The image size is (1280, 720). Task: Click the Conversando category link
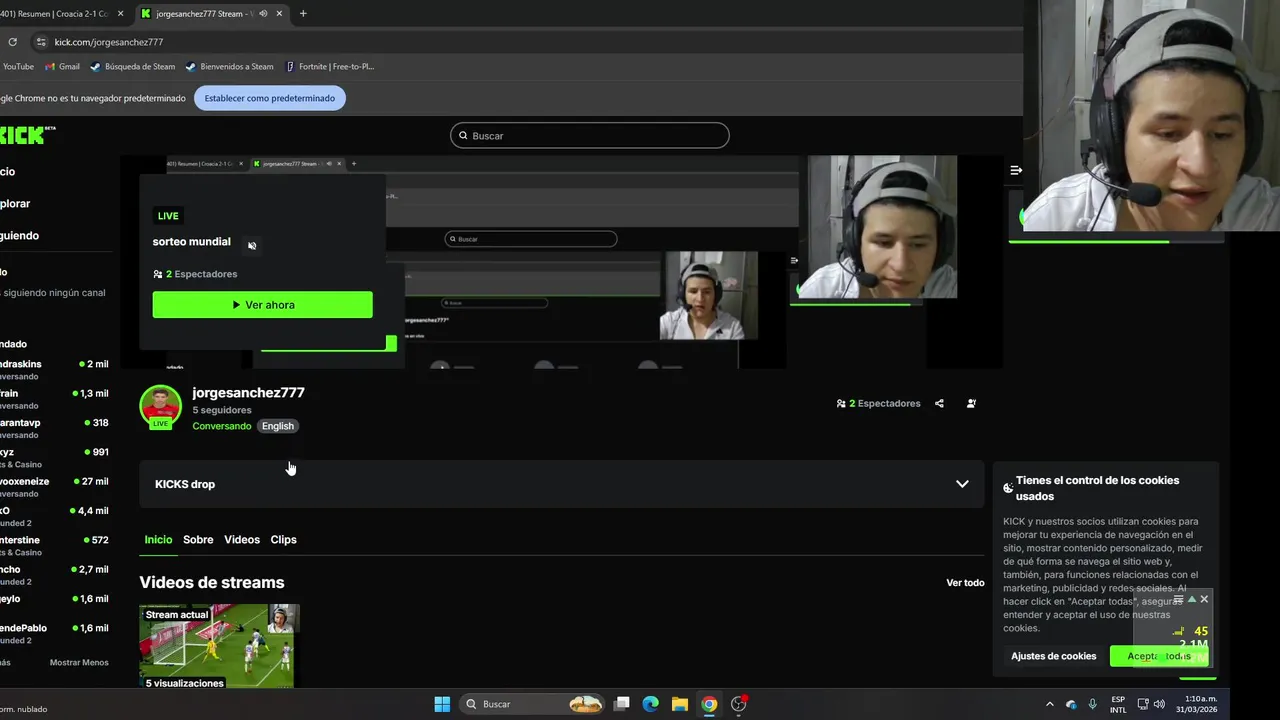[222, 426]
